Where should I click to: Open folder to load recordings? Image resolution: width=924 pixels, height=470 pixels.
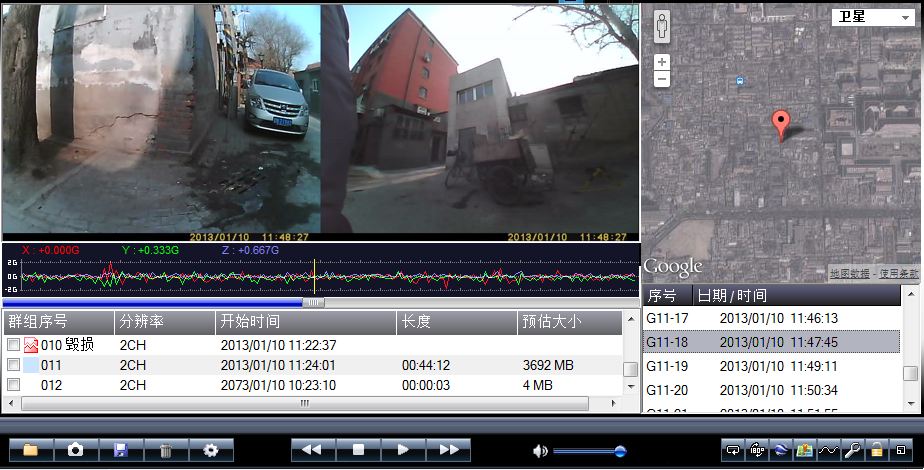click(30, 450)
